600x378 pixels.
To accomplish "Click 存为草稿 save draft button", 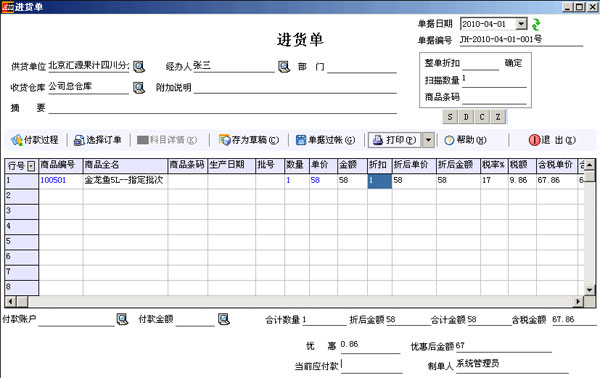I will coord(249,140).
